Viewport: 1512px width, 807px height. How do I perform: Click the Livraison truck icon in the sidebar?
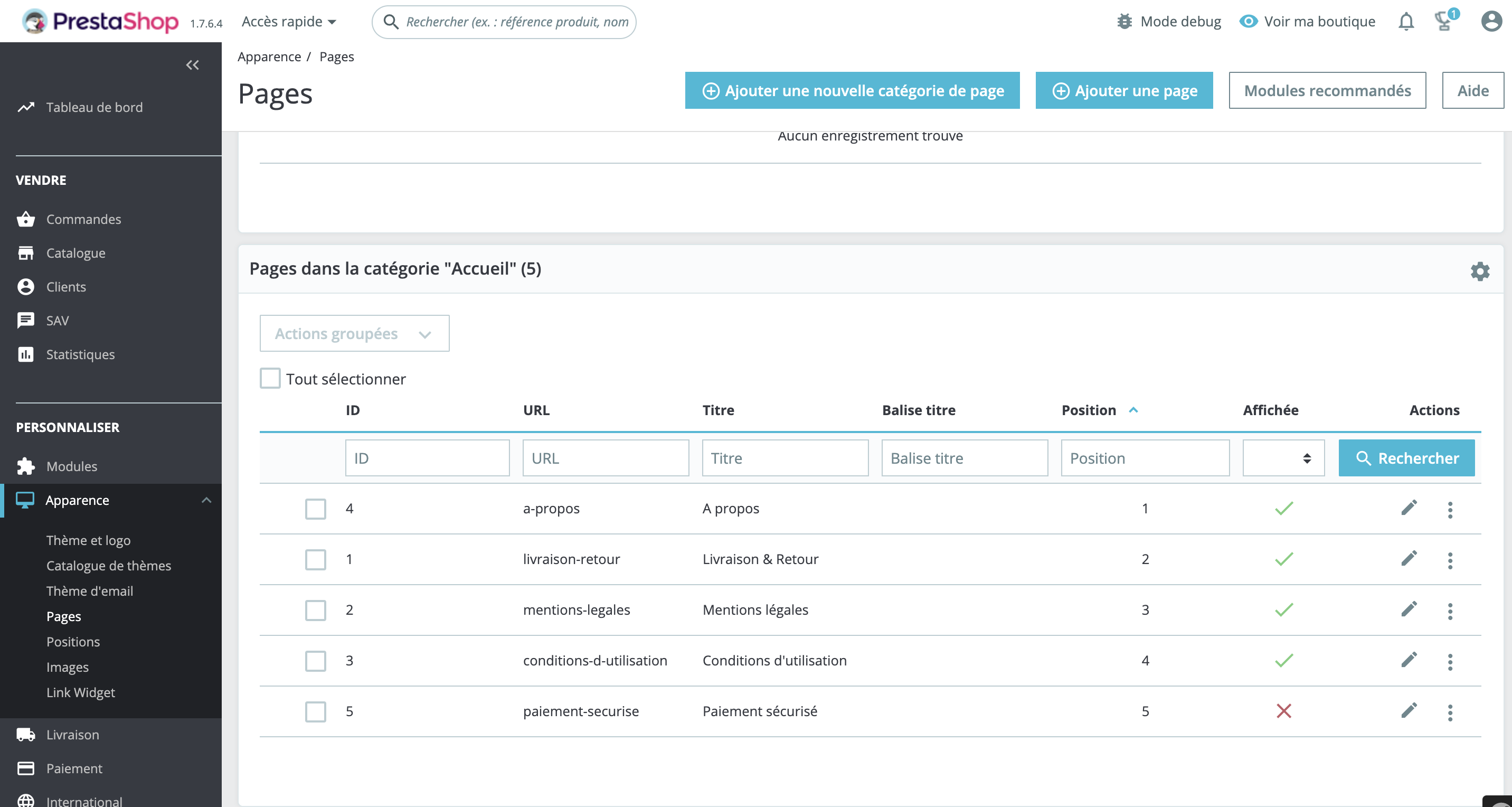click(x=26, y=735)
